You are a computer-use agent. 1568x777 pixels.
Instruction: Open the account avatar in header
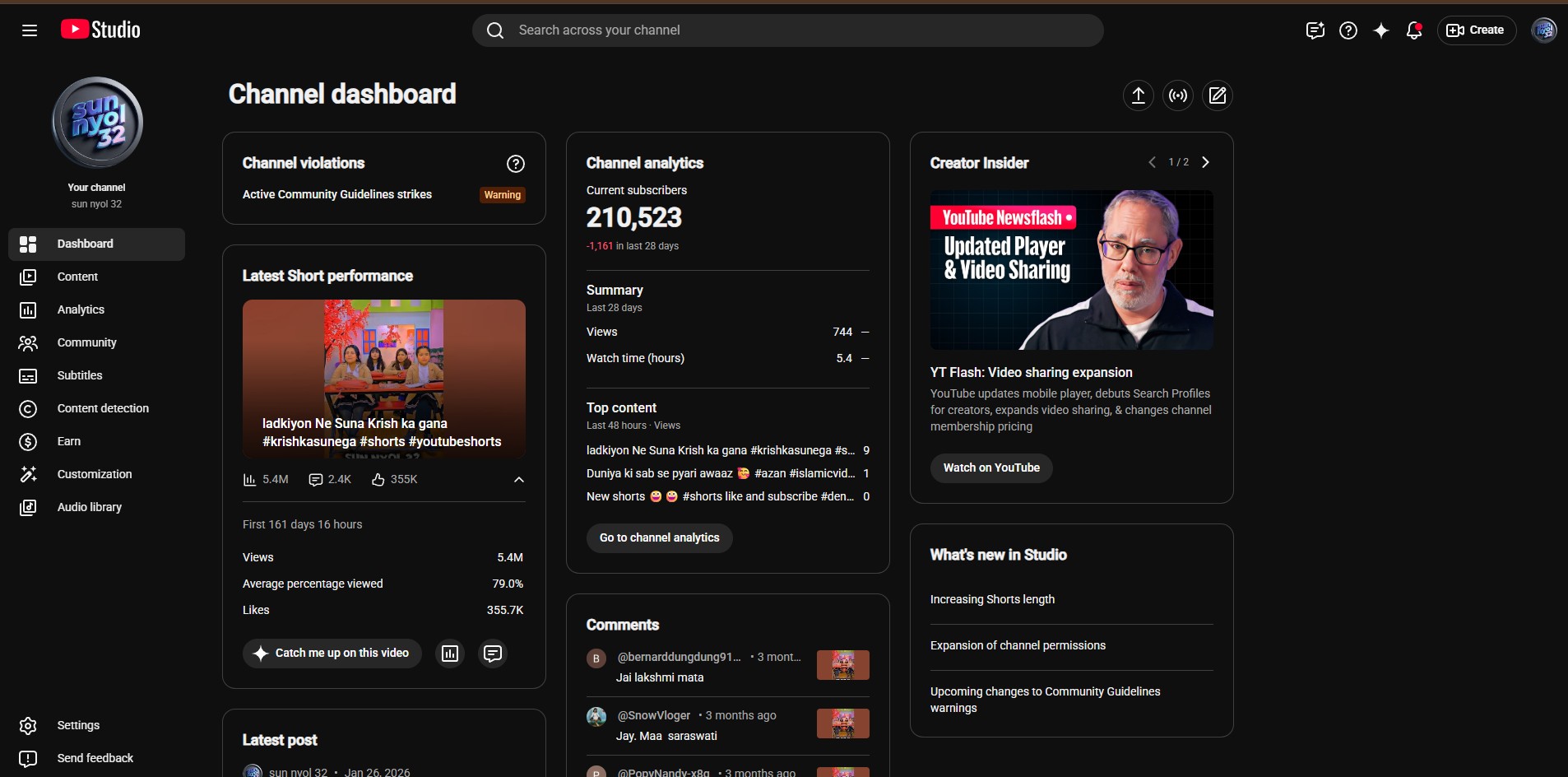tap(1544, 30)
